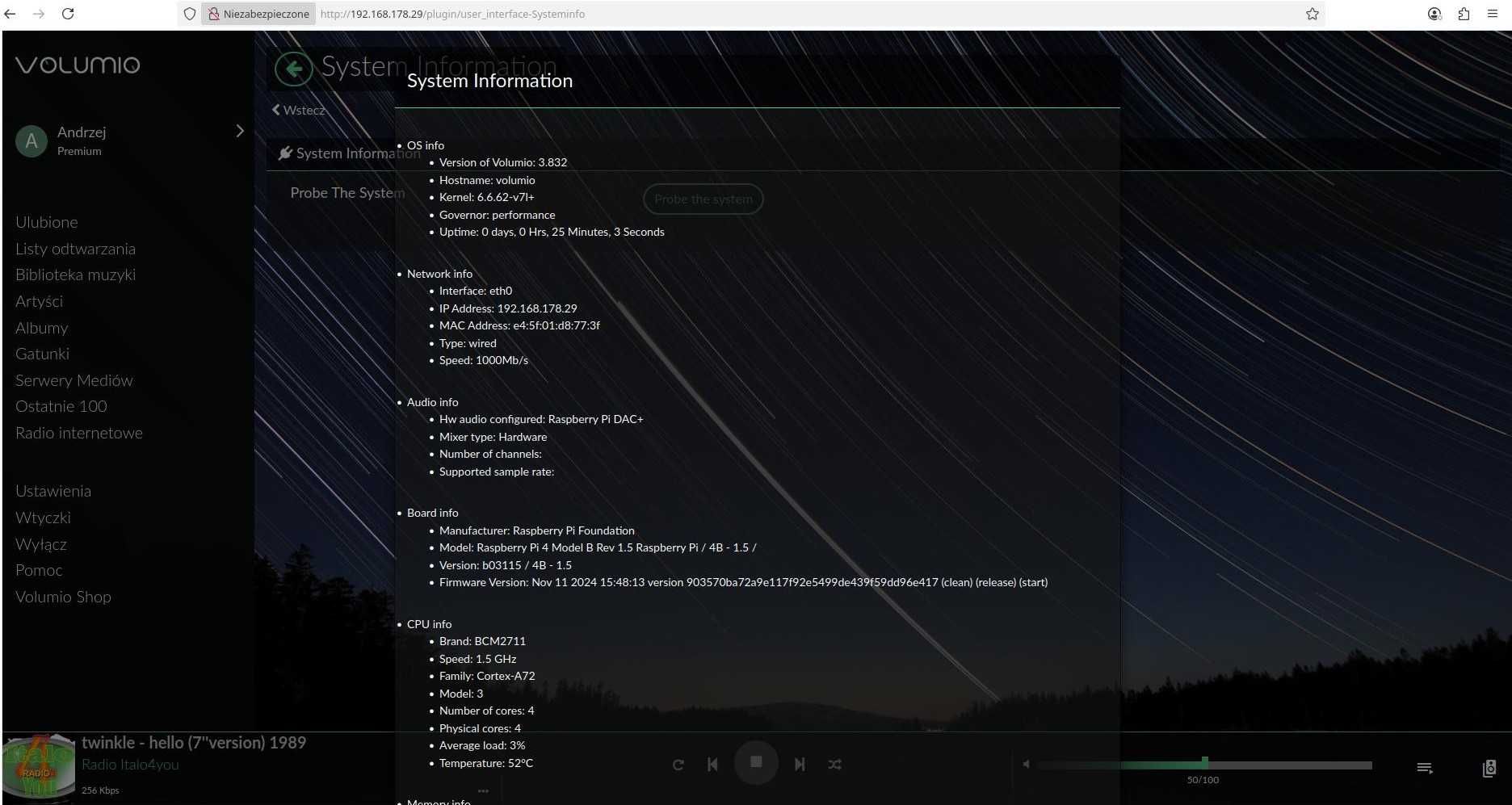The image size is (1512, 805).
Task: Open Serwery Mediów in the sidebar
Action: pos(74,380)
